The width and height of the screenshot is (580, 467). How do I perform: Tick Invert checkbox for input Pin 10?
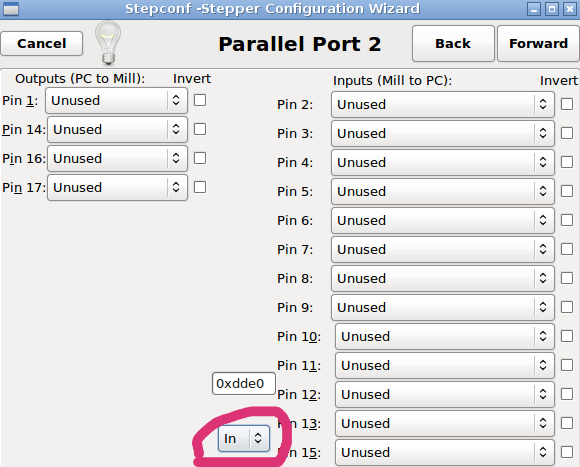click(567, 336)
